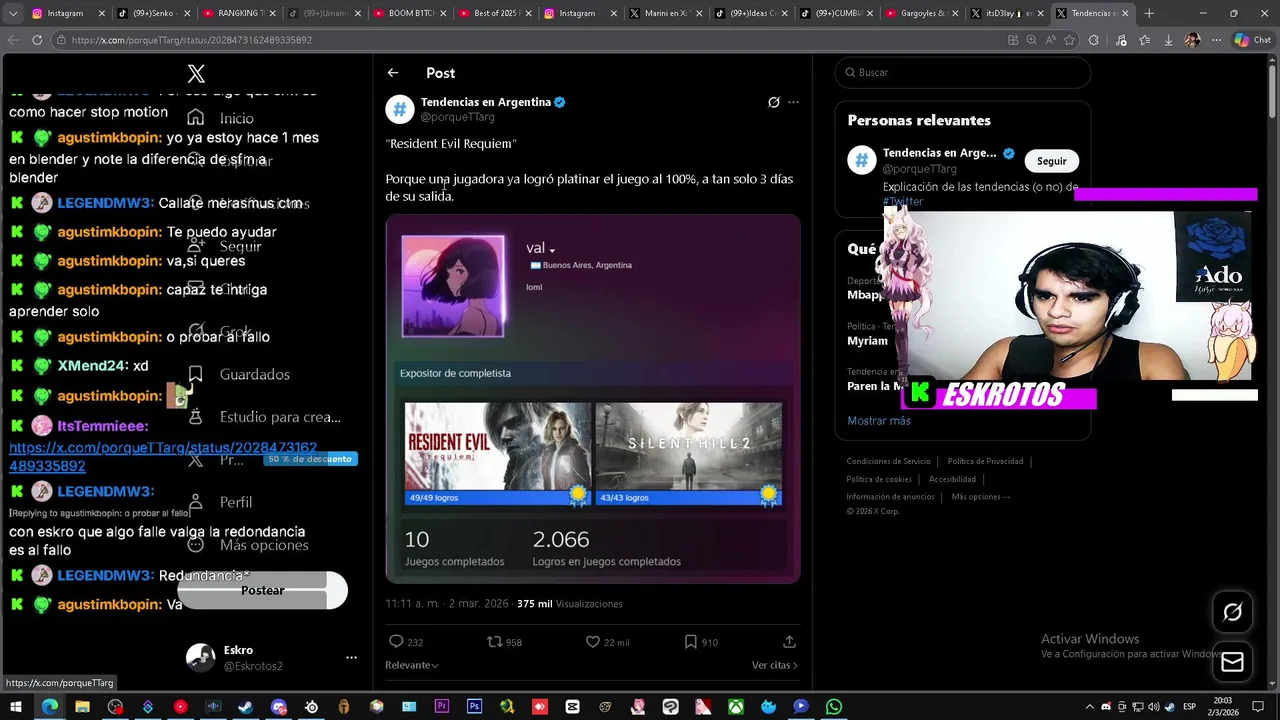Viewport: 1280px width, 720px height.
Task: Bookmark the post (910 icon)
Action: tap(690, 642)
